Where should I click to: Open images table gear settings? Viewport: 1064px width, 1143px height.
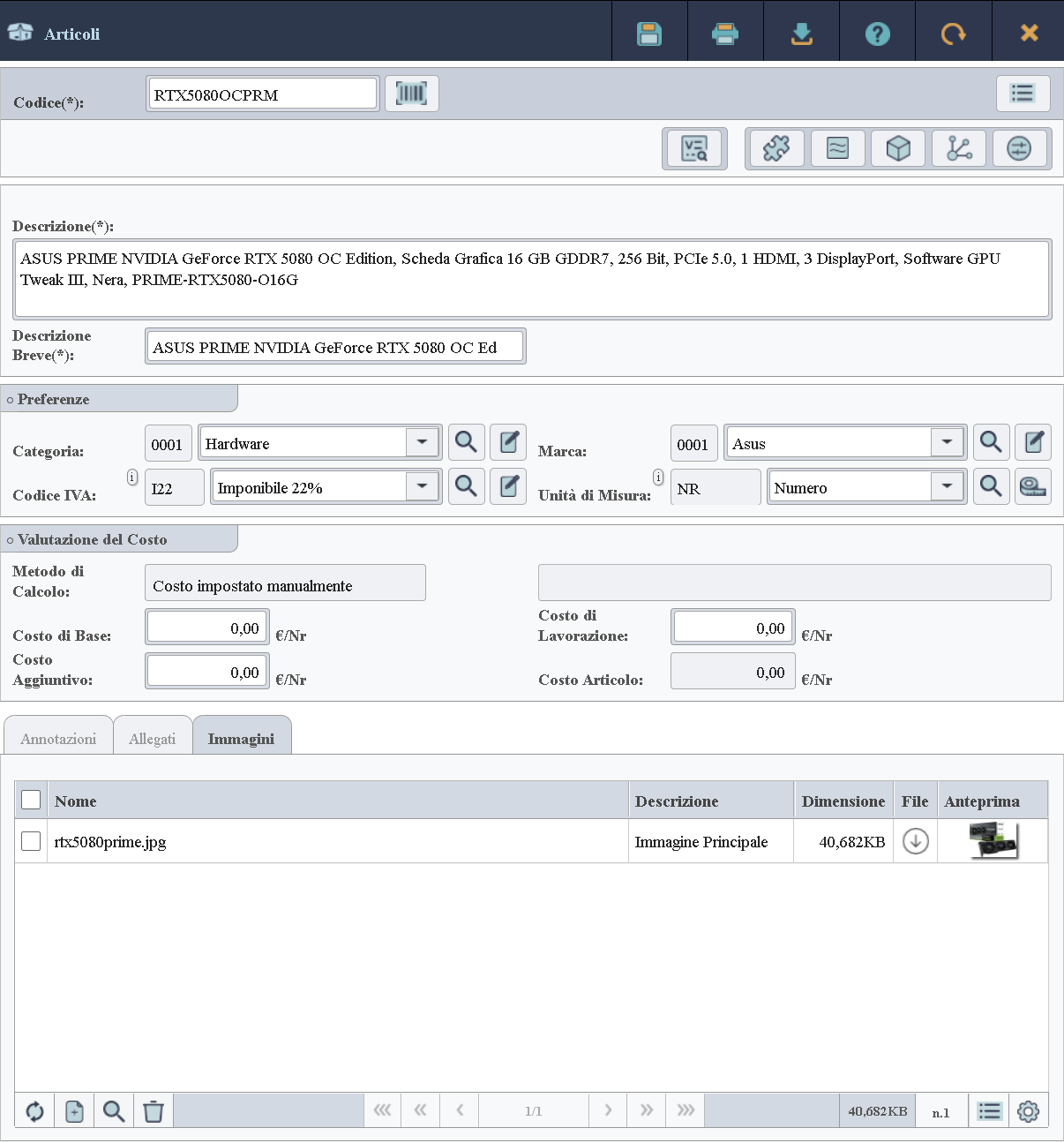tap(1029, 1111)
